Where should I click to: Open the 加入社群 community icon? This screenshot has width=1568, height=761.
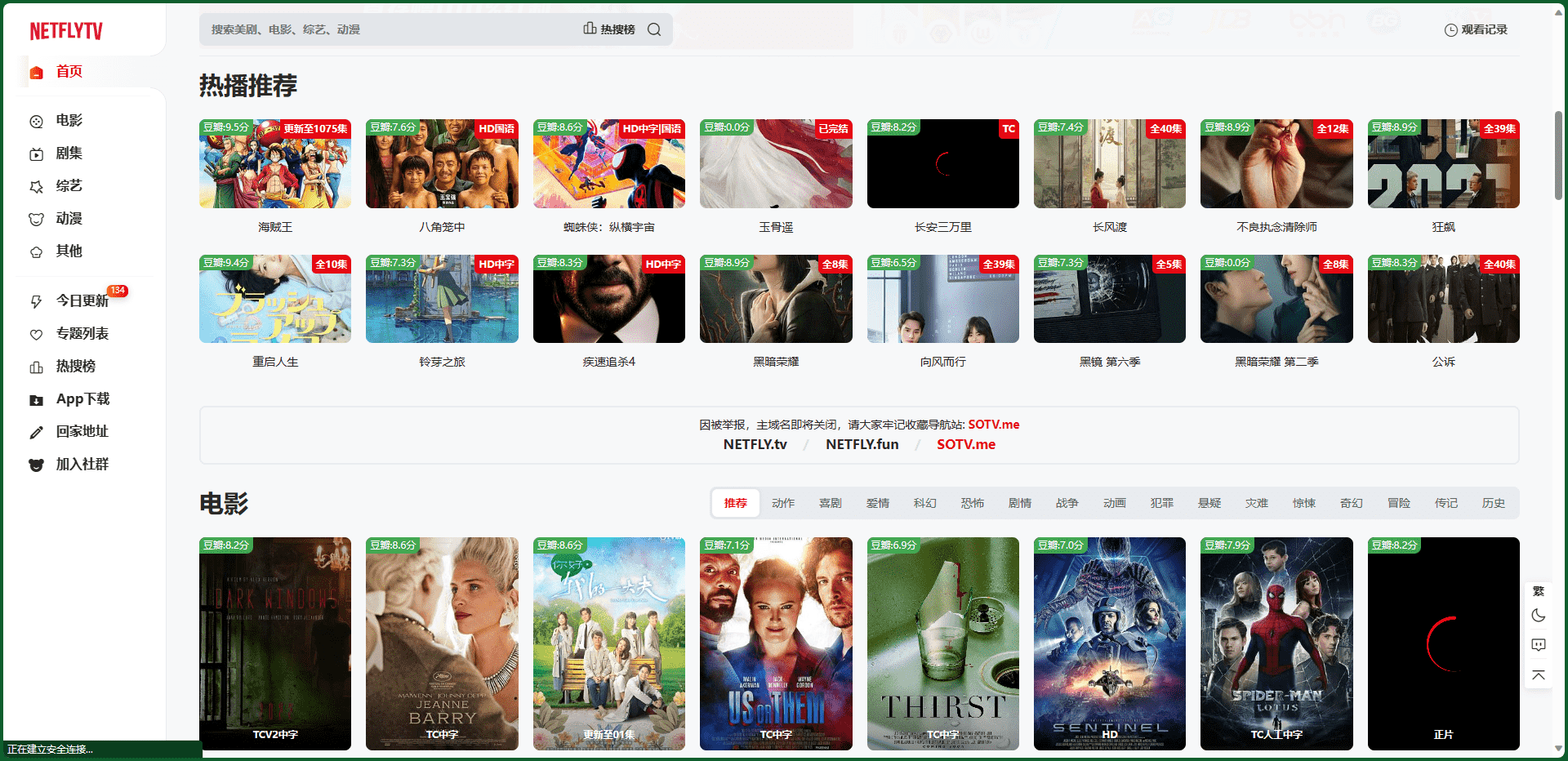pyautogui.click(x=36, y=465)
